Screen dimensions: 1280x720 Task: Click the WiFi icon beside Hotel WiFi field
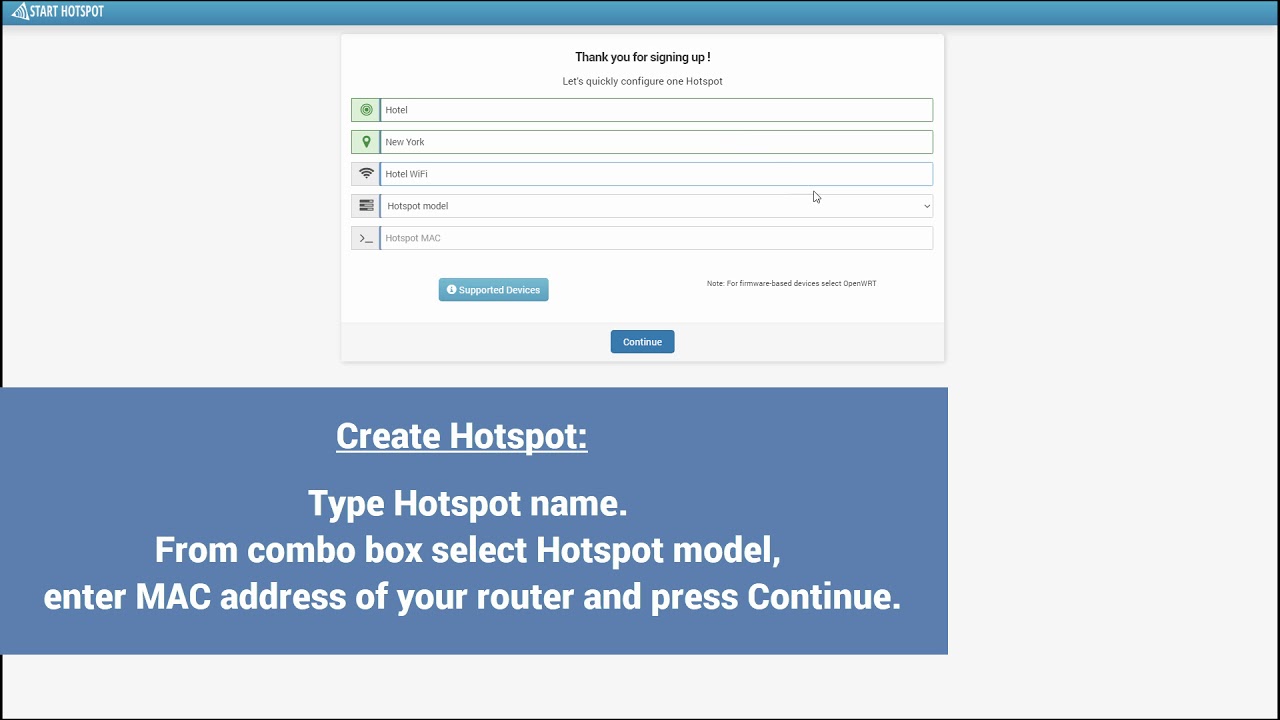pos(366,174)
